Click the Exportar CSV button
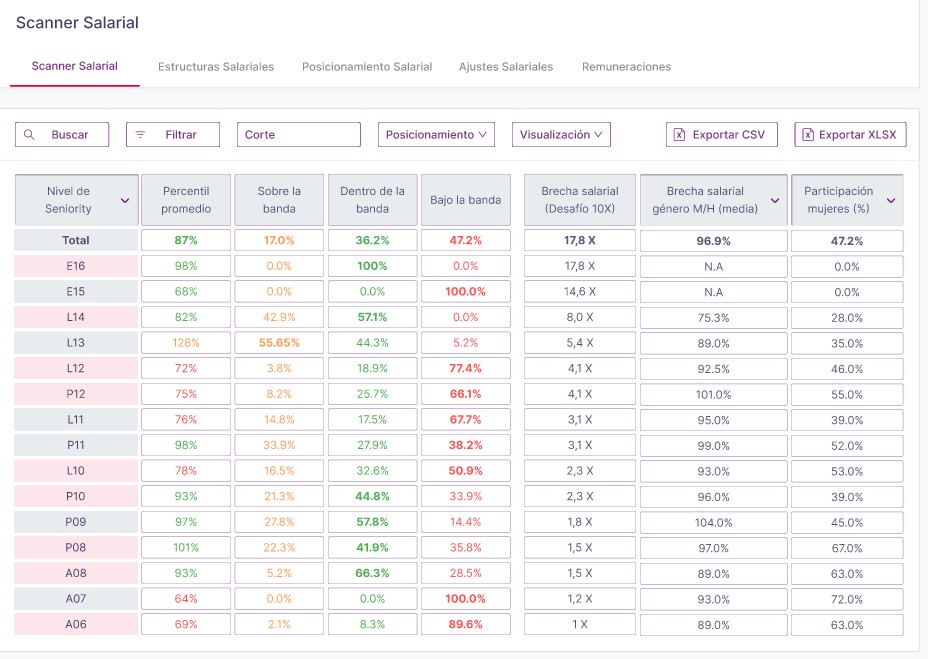928x659 pixels. click(721, 135)
